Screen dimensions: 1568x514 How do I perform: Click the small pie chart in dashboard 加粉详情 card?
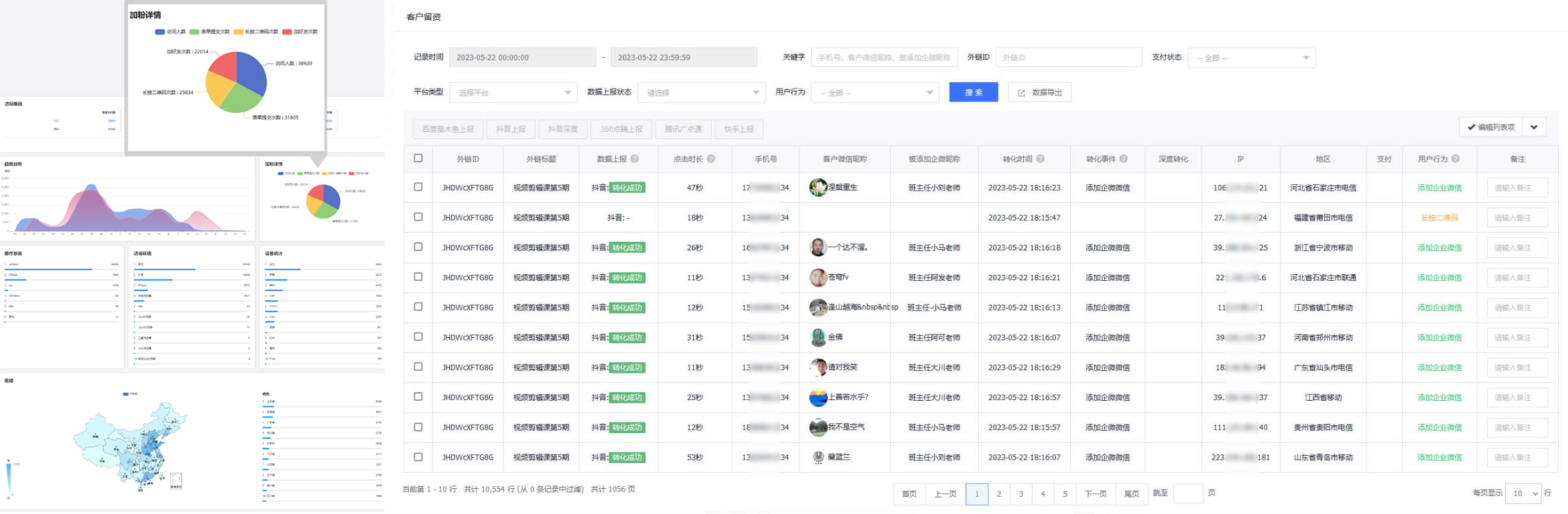click(323, 201)
